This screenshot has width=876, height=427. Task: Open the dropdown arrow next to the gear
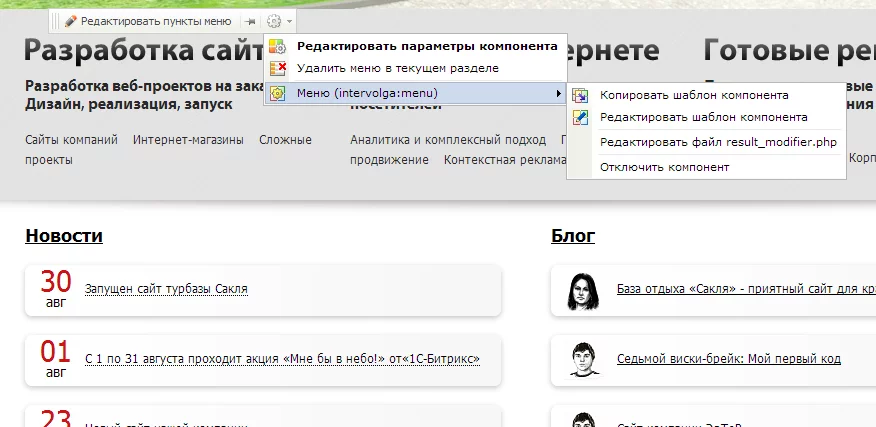coord(289,21)
